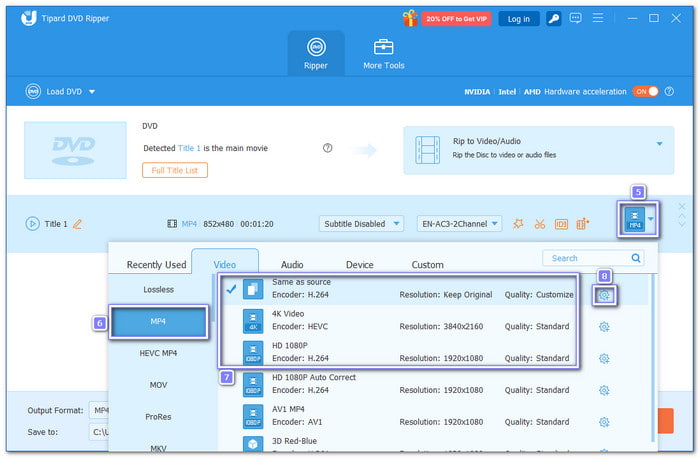This screenshot has height=458, width=700.
Task: Open settings gear for AV1 MP4
Action: tap(604, 422)
